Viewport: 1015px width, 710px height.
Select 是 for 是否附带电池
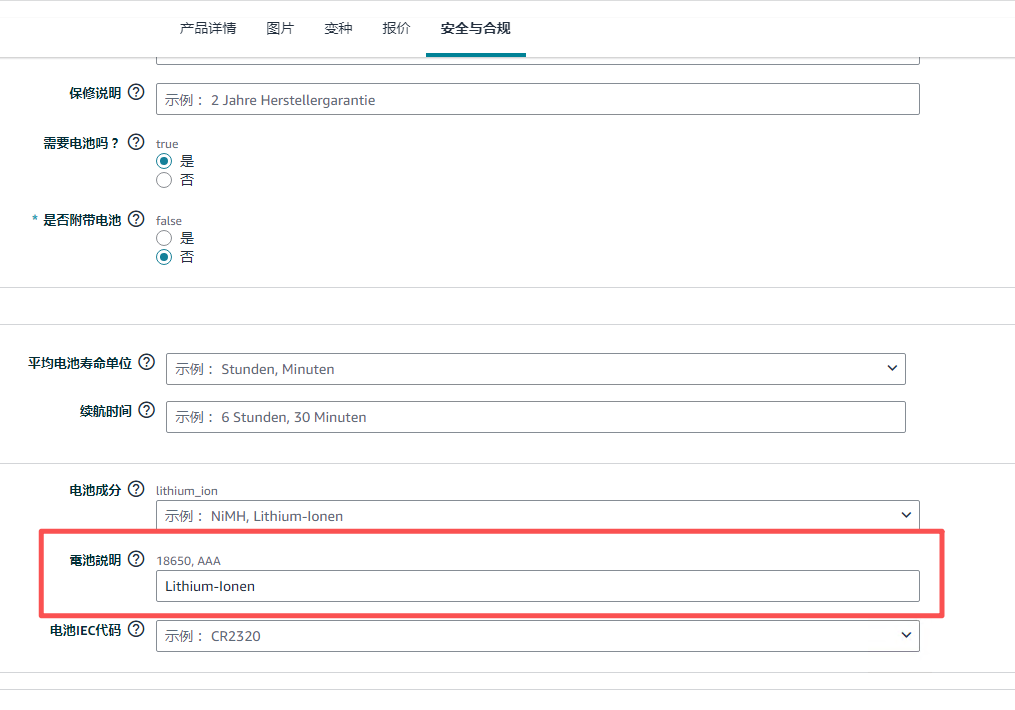[x=164, y=238]
